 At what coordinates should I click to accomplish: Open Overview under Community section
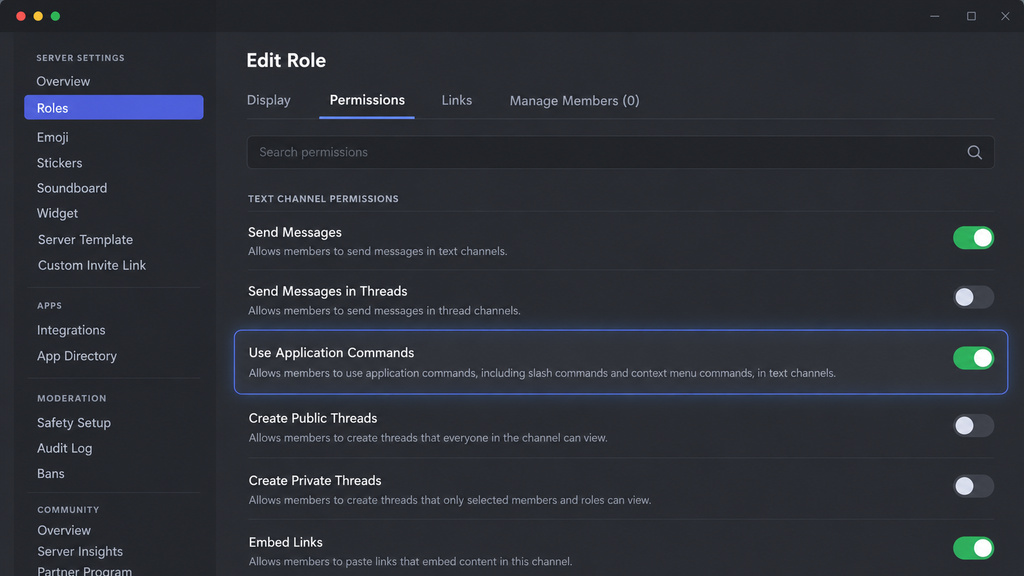[x=64, y=530]
